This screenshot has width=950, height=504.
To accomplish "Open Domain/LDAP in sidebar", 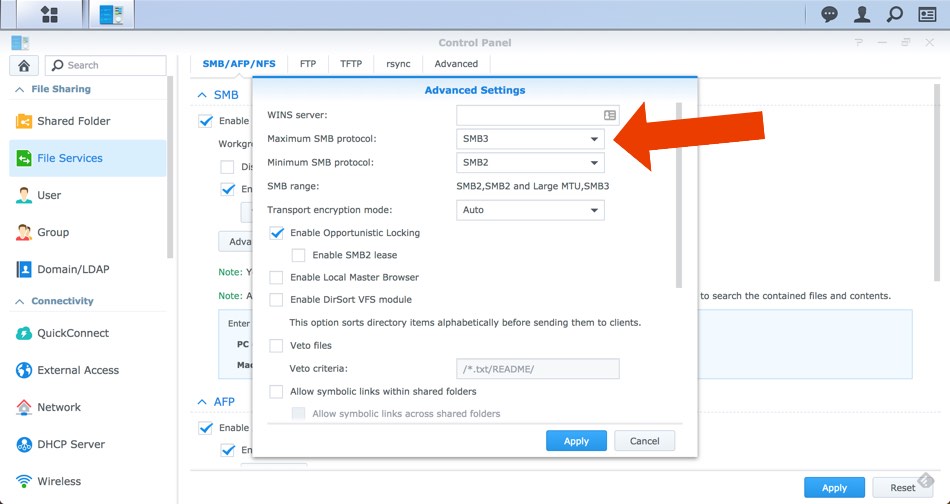I will tap(88, 269).
